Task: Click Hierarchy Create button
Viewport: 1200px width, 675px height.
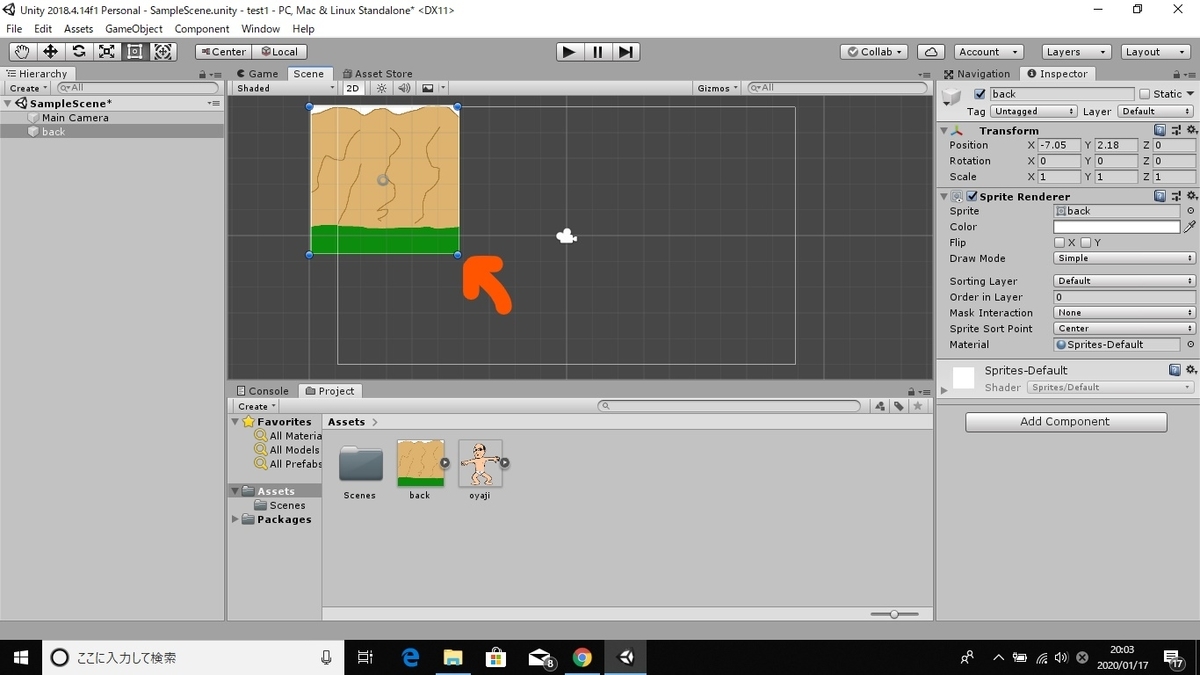Action: click(28, 88)
